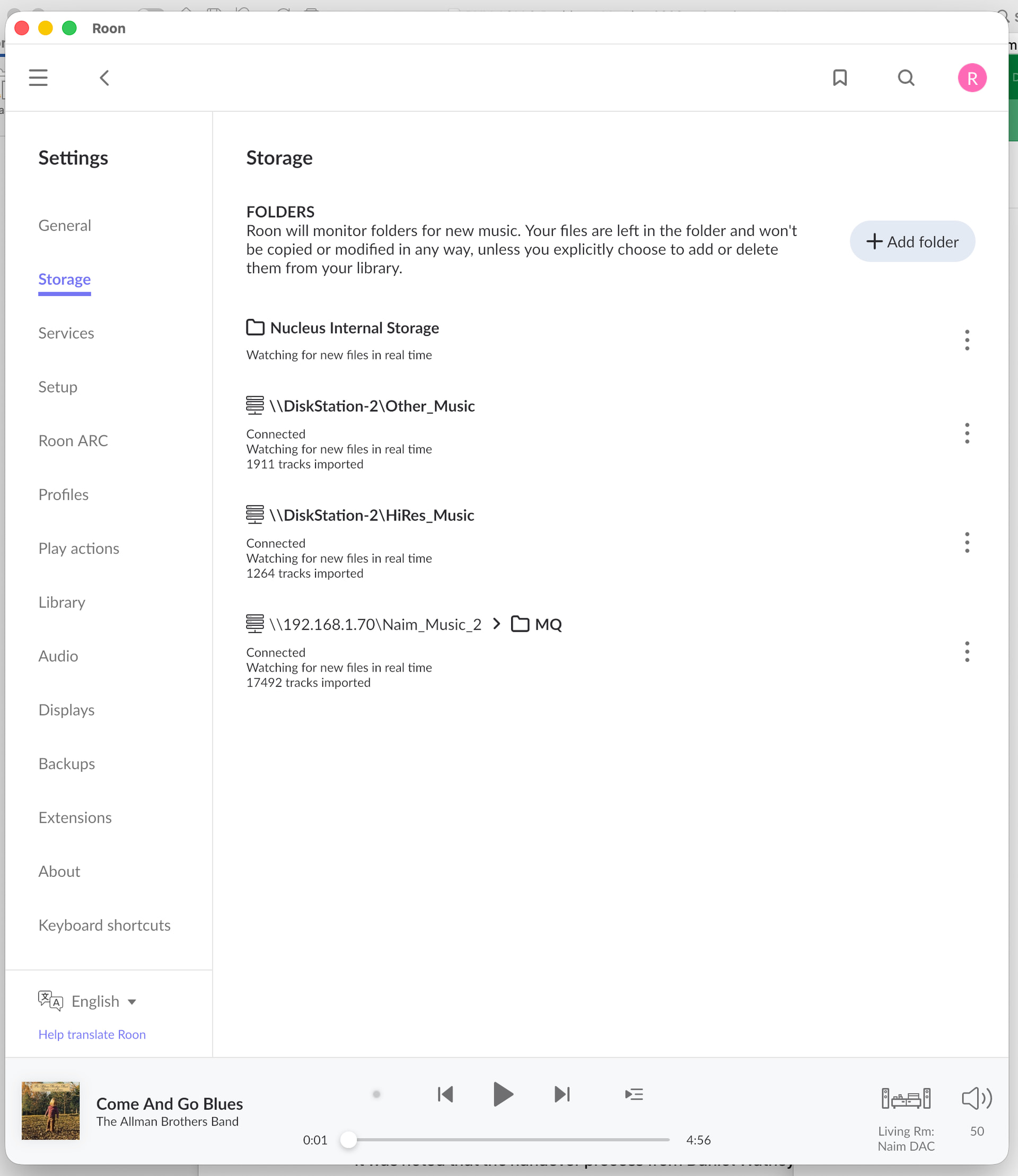The width and height of the screenshot is (1018, 1176).
Task: Click the track progress seek bar
Action: (x=508, y=1139)
